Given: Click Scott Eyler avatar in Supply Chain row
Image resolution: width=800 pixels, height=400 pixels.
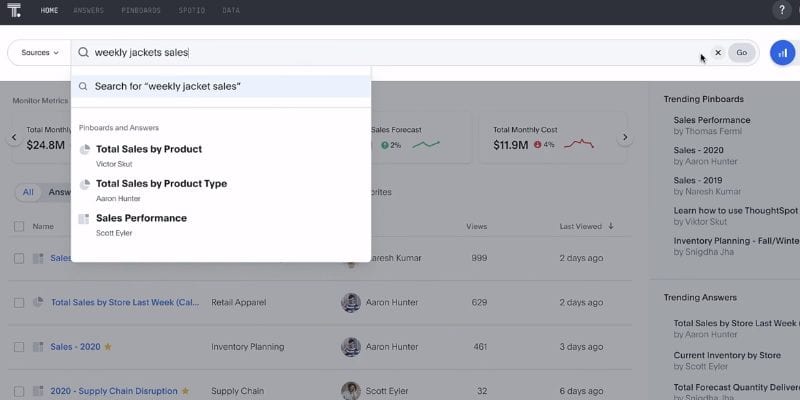Looking at the screenshot, I should click(351, 391).
